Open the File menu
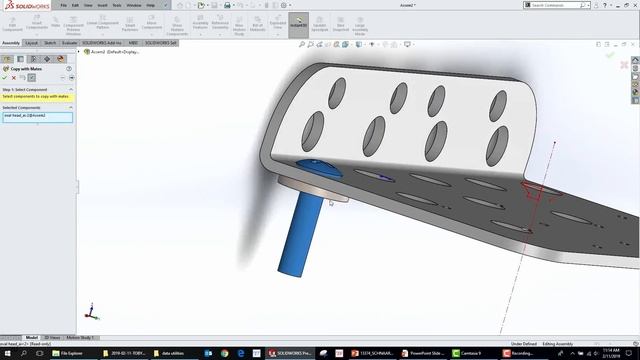 pyautogui.click(x=63, y=5)
